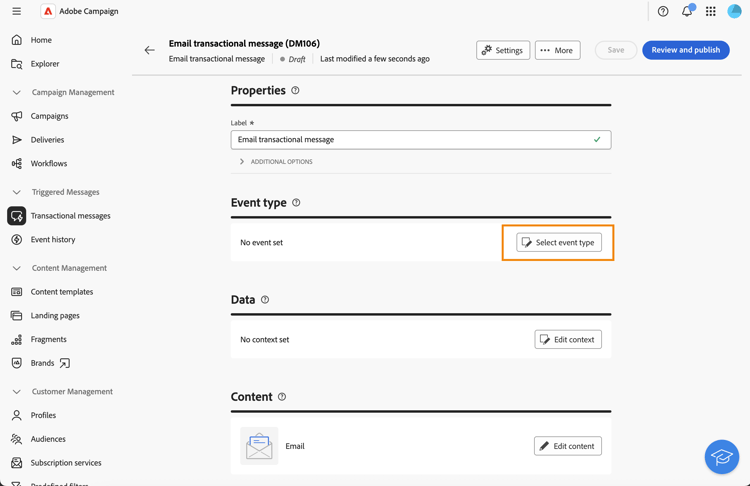750x486 pixels.
Task: Open Workflows from the sidebar
Action: [x=48, y=163]
